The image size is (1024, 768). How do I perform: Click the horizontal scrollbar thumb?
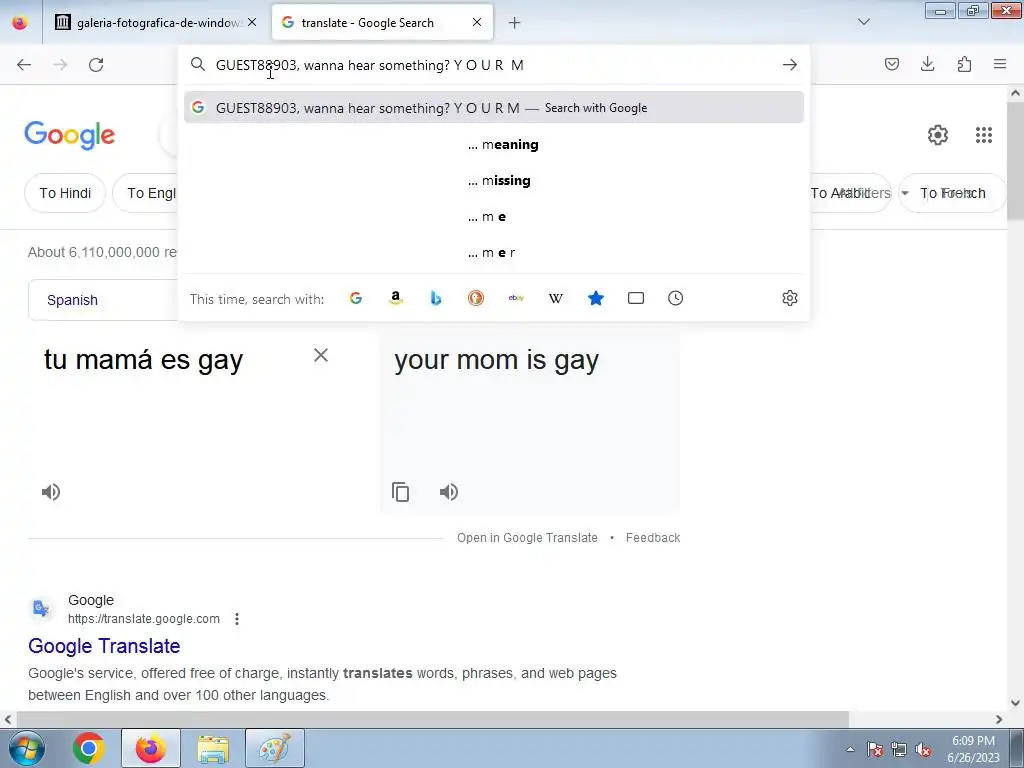[432, 719]
